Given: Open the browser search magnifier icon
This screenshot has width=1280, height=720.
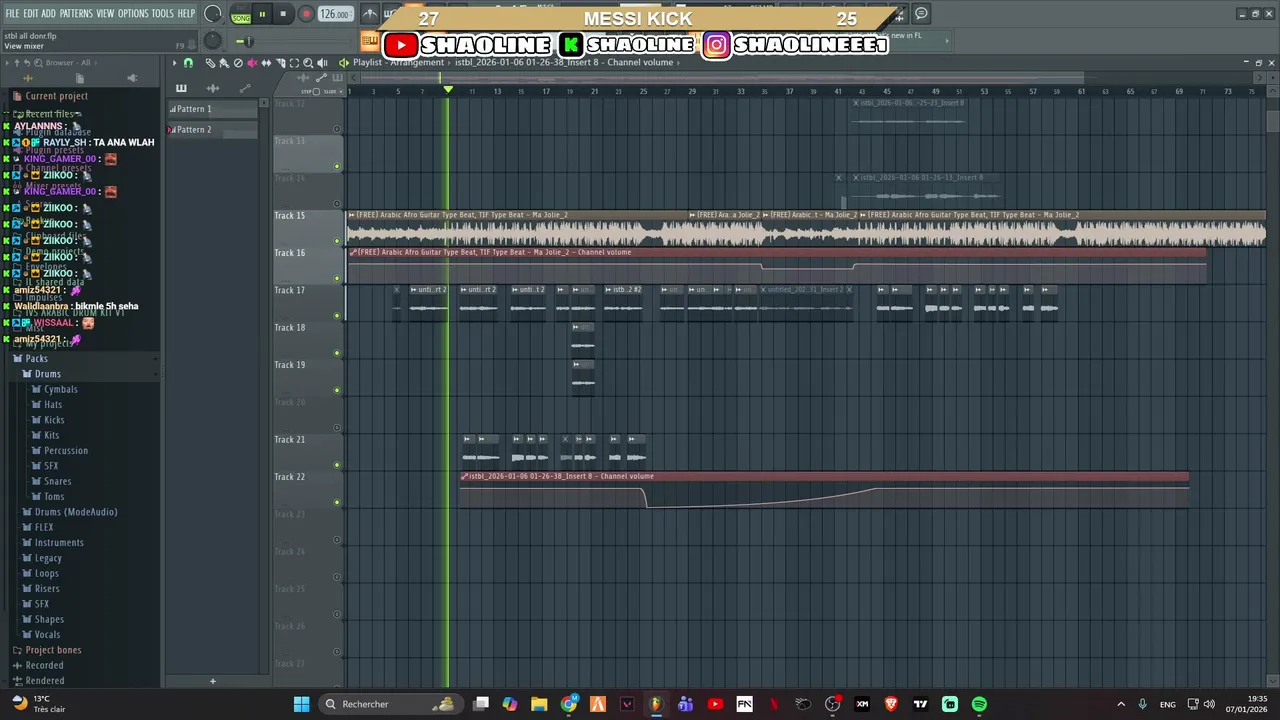Looking at the screenshot, I should pos(38,63).
